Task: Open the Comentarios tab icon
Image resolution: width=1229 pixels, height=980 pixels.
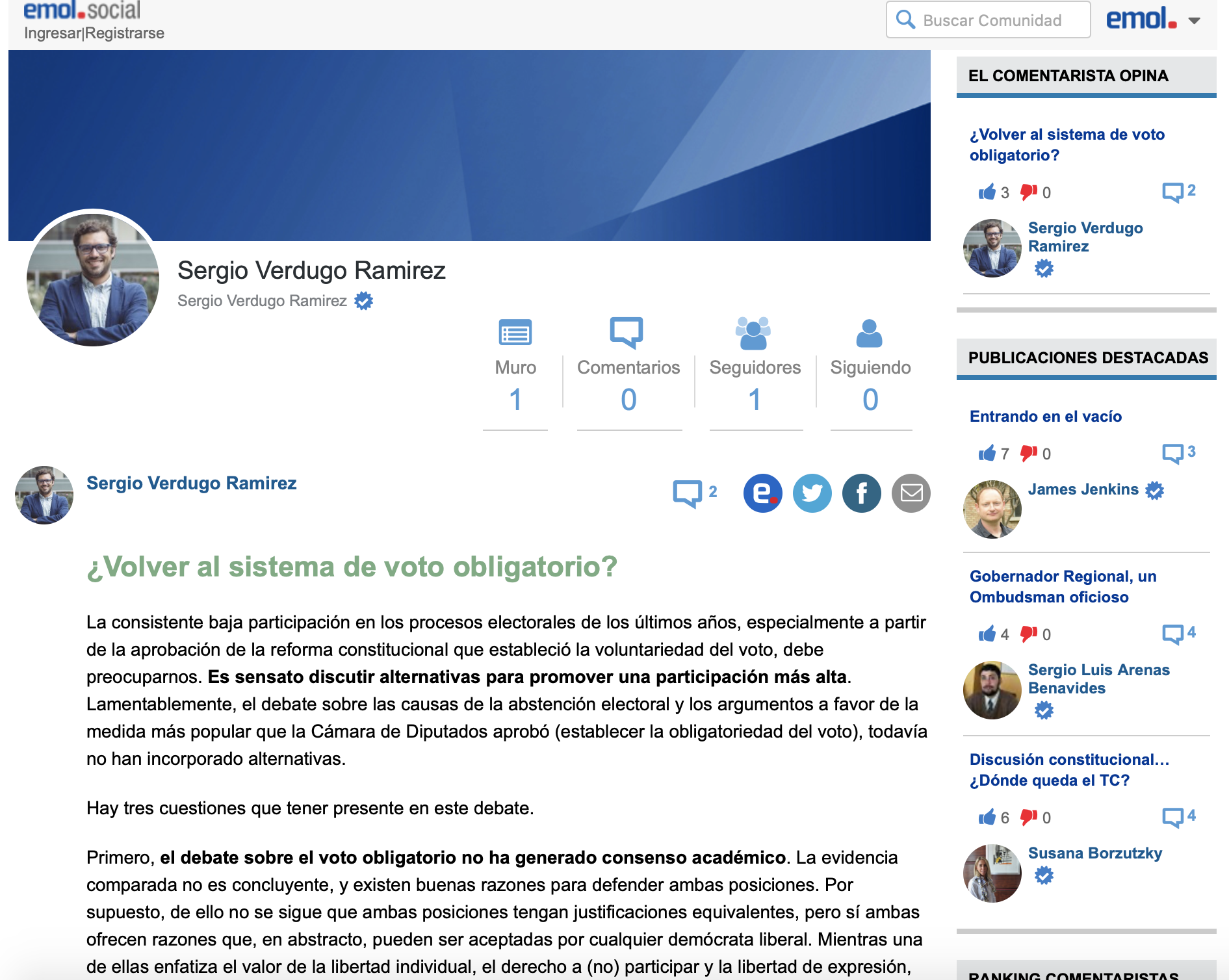Action: 627,332
